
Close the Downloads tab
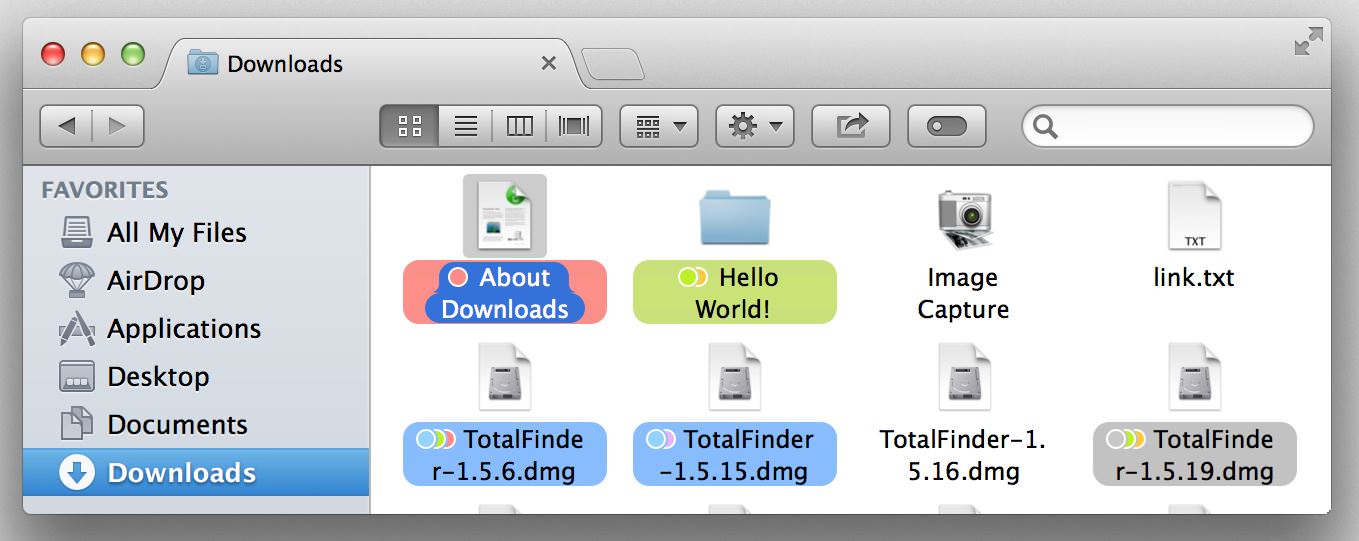coord(548,64)
